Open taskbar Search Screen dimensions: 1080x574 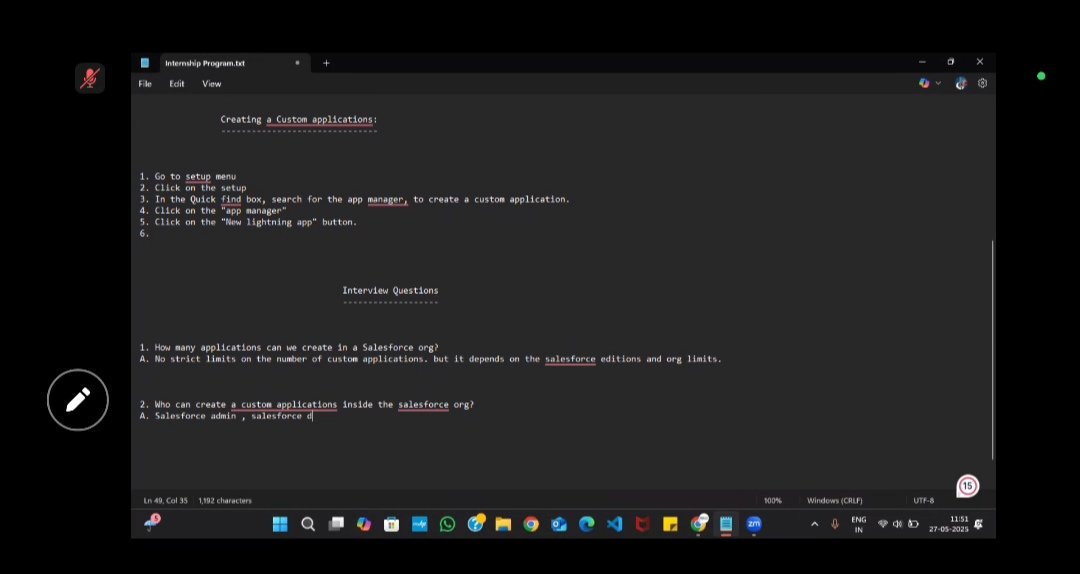308,524
